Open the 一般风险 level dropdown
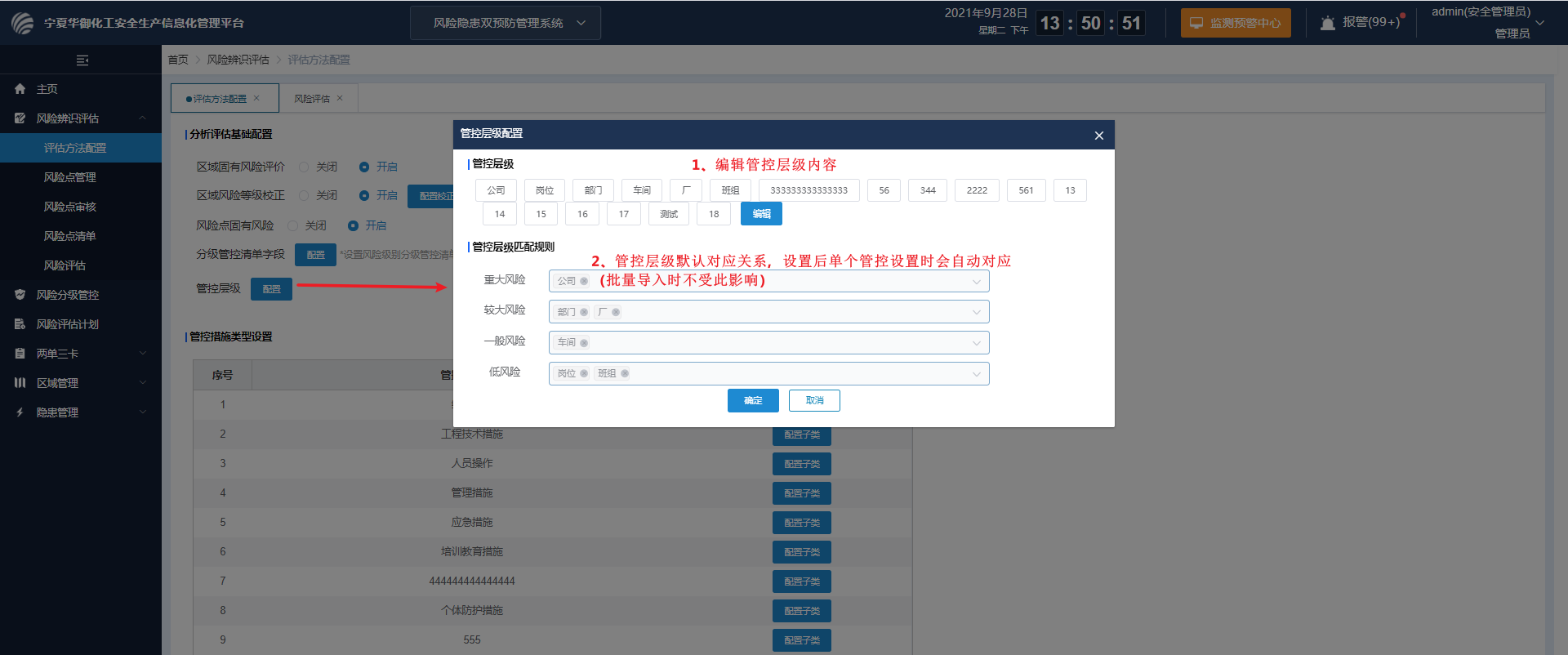 (976, 343)
